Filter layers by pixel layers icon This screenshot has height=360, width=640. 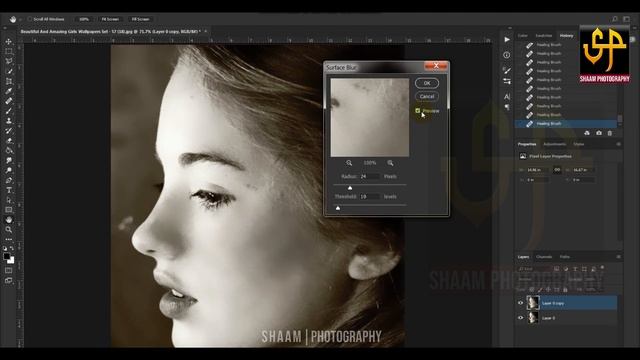coord(556,269)
